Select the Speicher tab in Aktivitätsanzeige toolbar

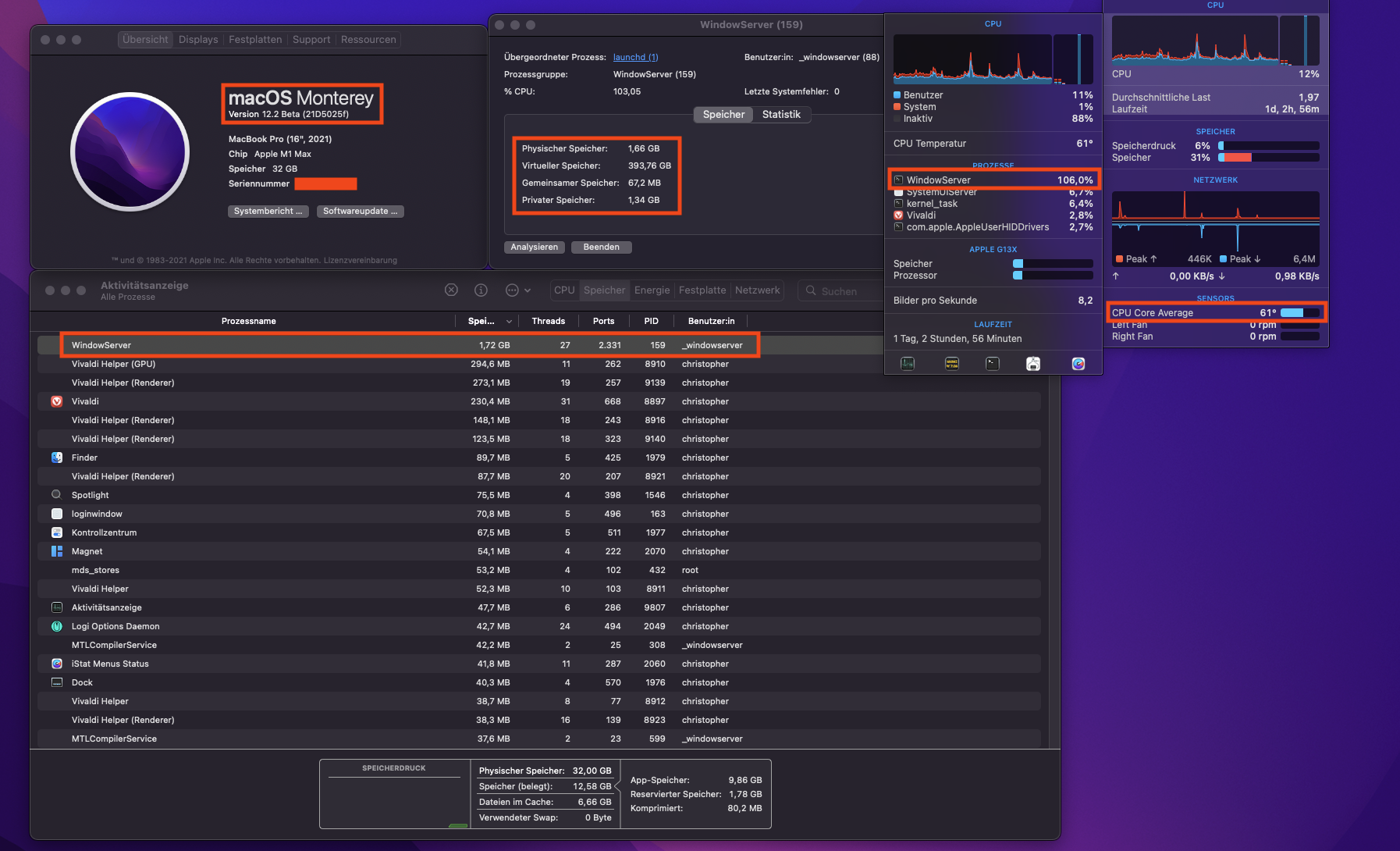(605, 290)
